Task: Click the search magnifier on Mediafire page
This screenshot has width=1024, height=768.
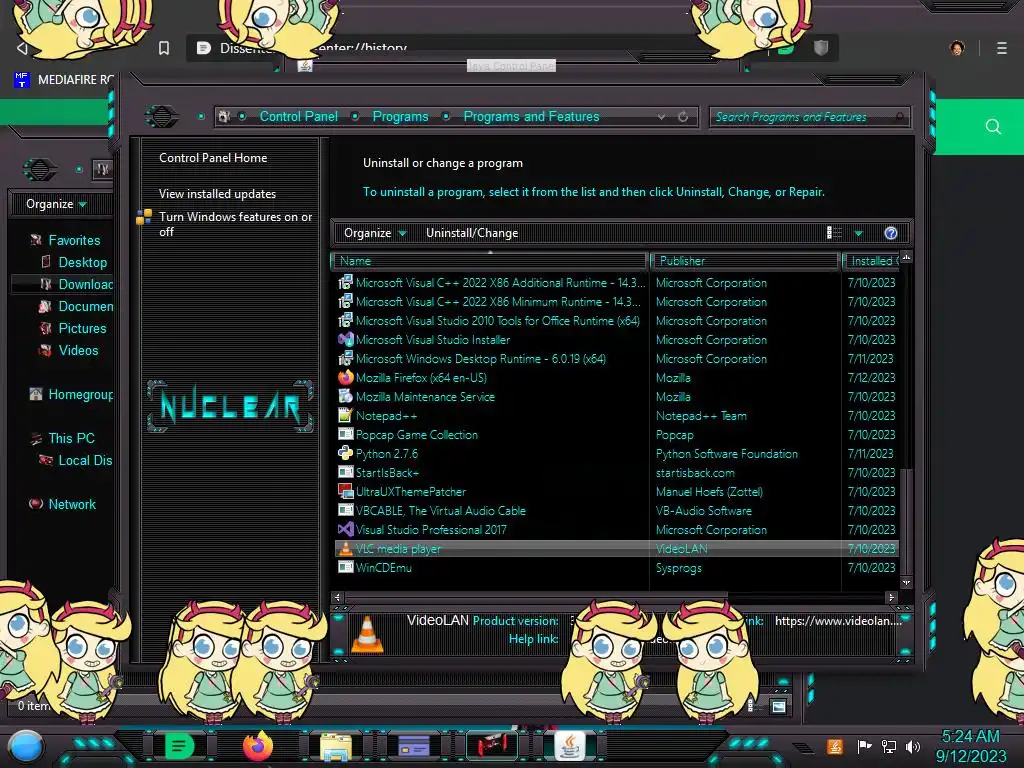Action: (993, 126)
